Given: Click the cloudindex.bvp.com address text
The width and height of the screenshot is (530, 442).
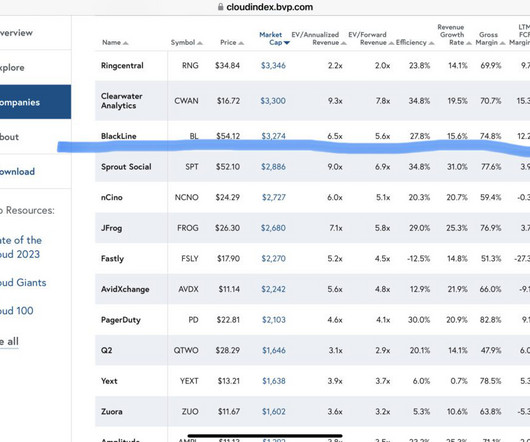Looking at the screenshot, I should point(269,7).
